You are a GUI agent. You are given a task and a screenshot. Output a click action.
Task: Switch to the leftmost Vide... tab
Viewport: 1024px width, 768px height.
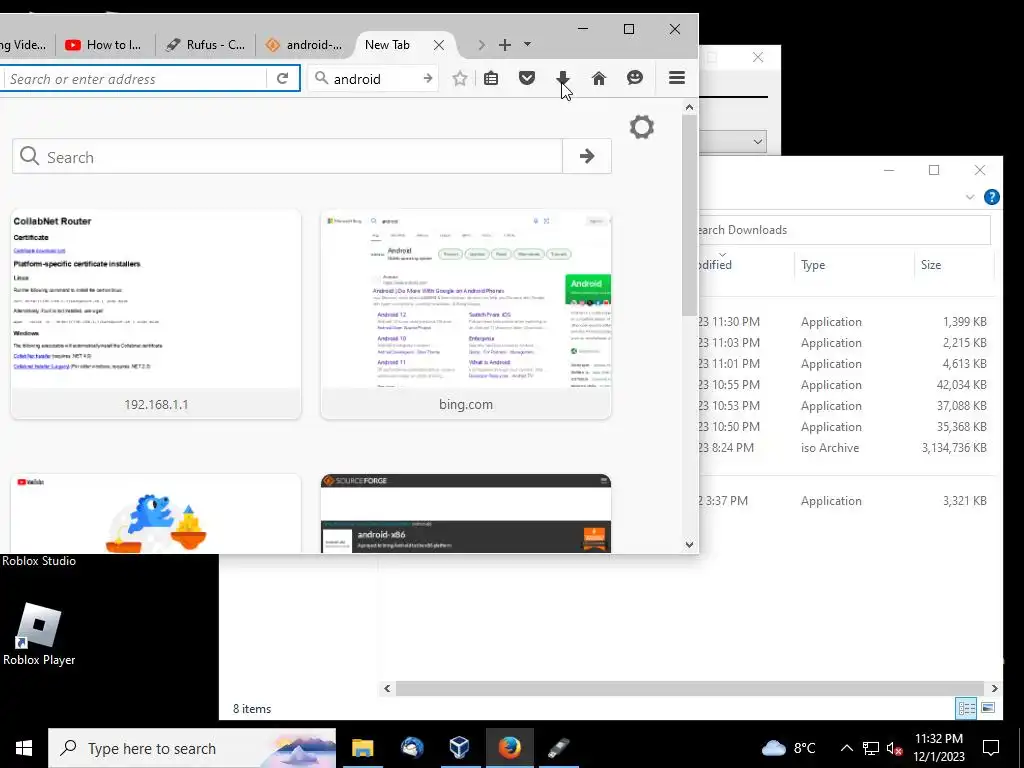(25, 45)
